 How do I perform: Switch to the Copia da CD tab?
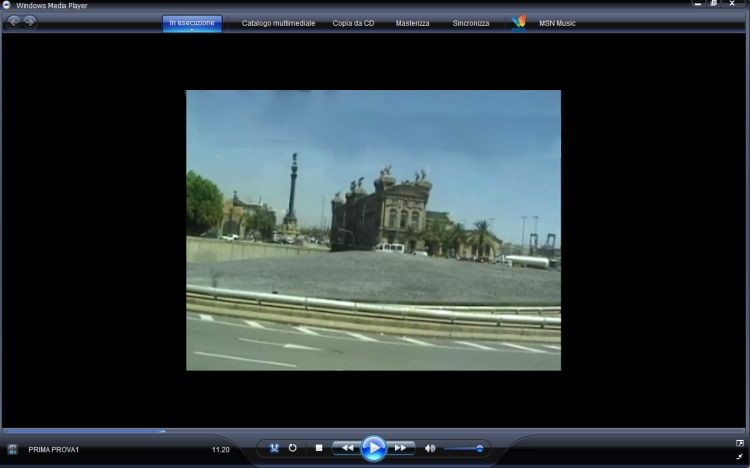[354, 23]
